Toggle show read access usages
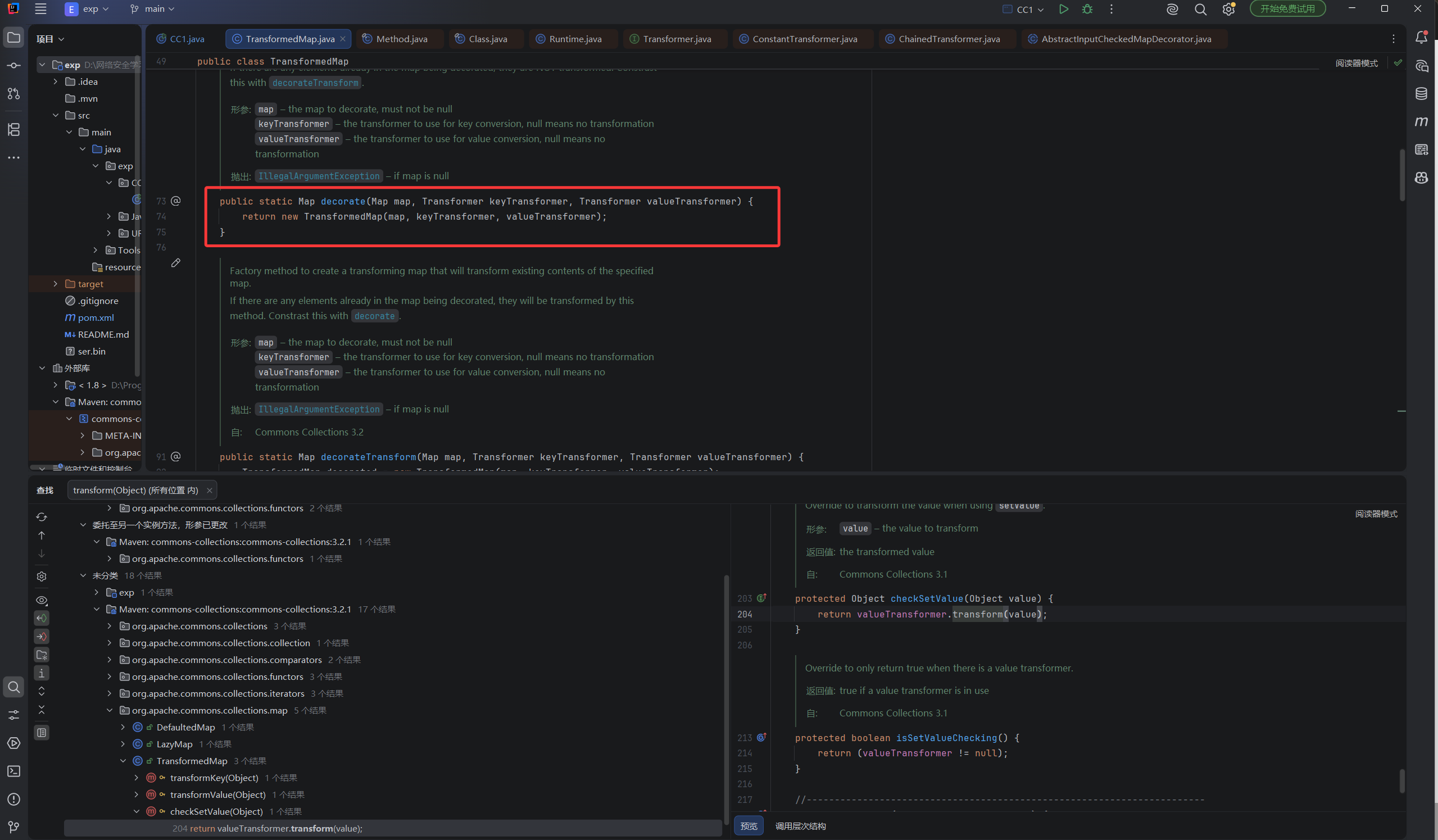 pyautogui.click(x=42, y=619)
